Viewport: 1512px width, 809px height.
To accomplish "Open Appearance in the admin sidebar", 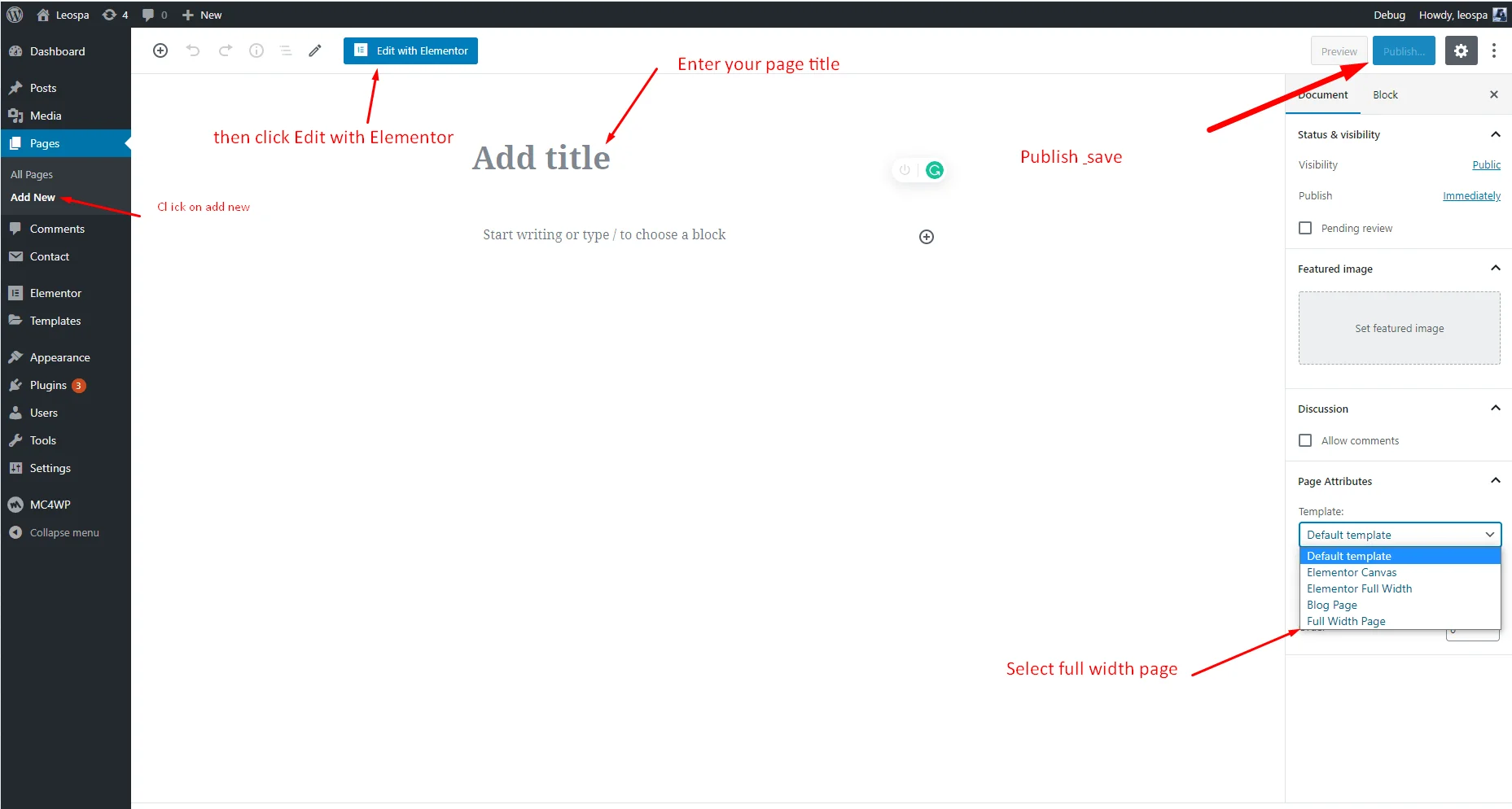I will click(59, 357).
